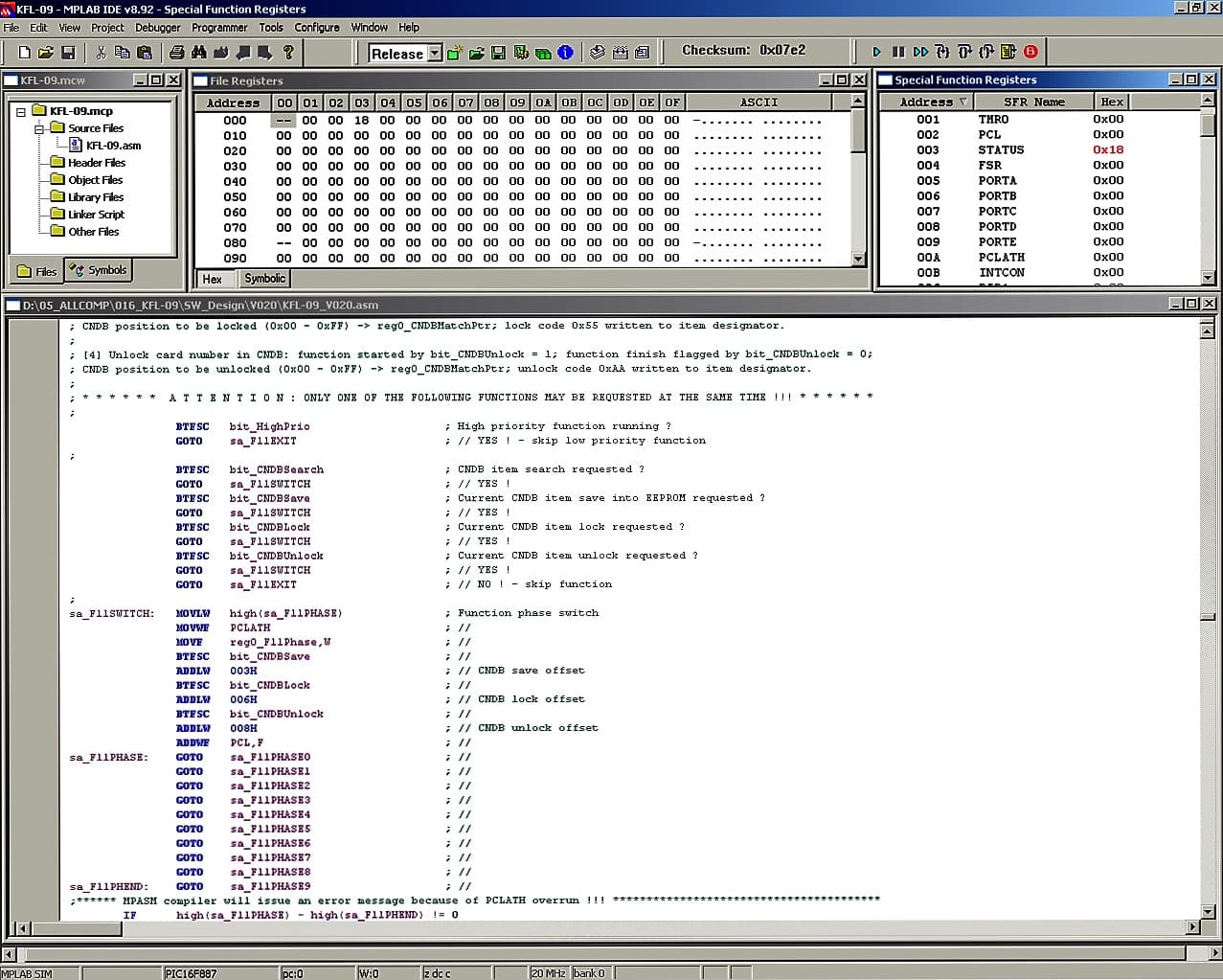Click the Open File folder icon
Screen dimensions: 1223x980
point(46,53)
